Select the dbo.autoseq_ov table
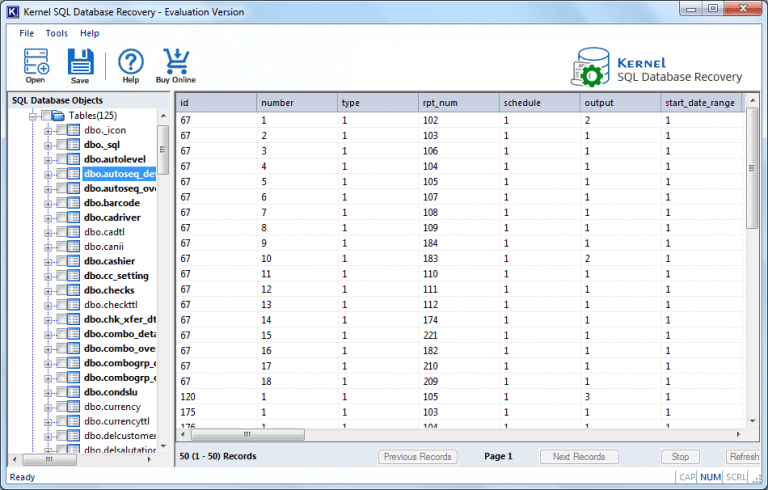This screenshot has height=490, width=768. [x=120, y=189]
